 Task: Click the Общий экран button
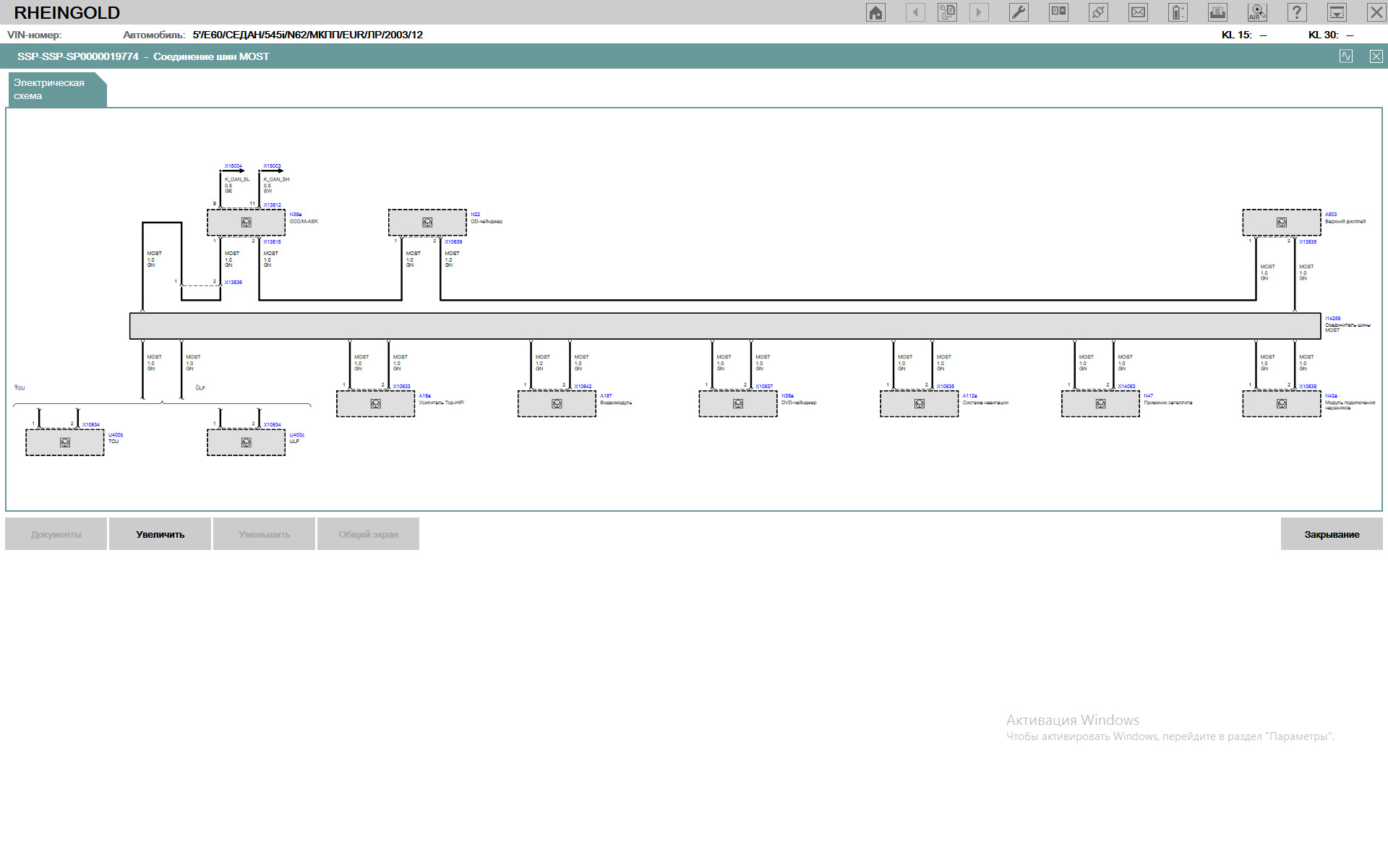[368, 534]
